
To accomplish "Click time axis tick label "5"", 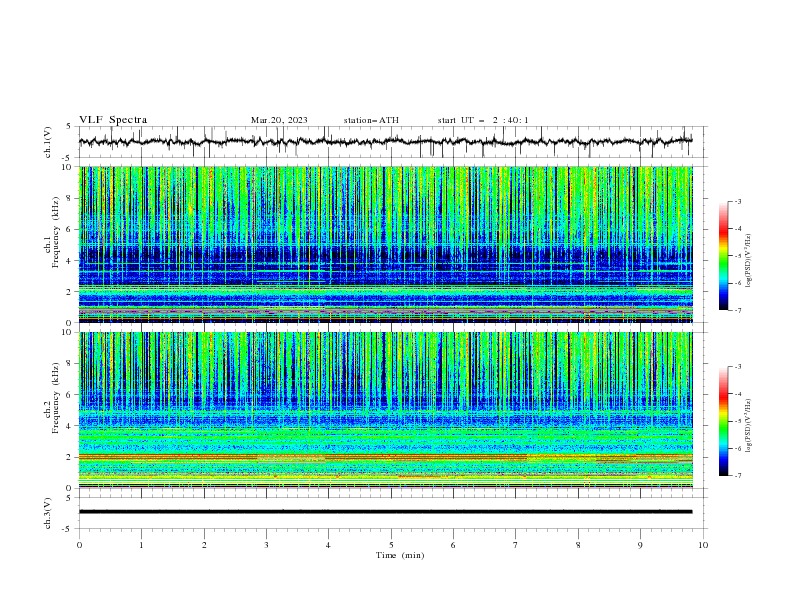I will tap(391, 545).
